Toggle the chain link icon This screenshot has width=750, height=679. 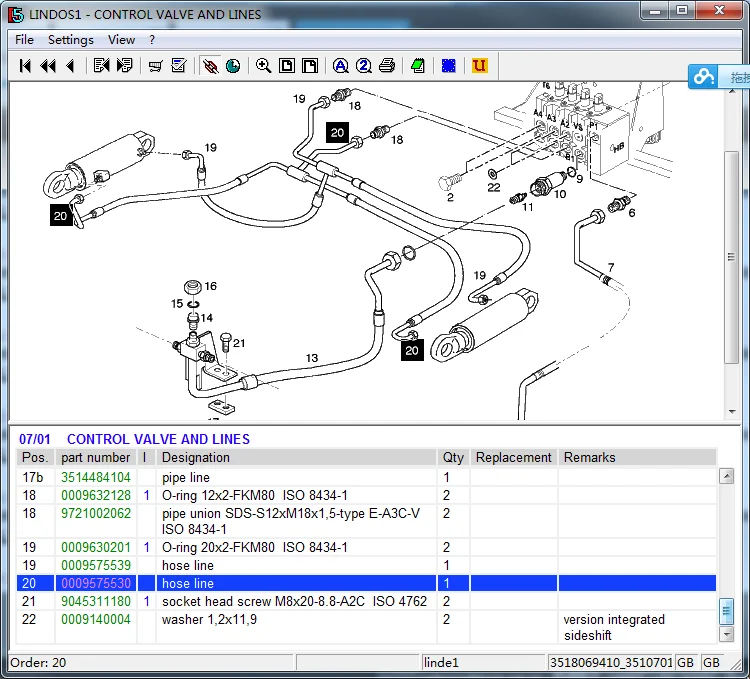click(210, 66)
